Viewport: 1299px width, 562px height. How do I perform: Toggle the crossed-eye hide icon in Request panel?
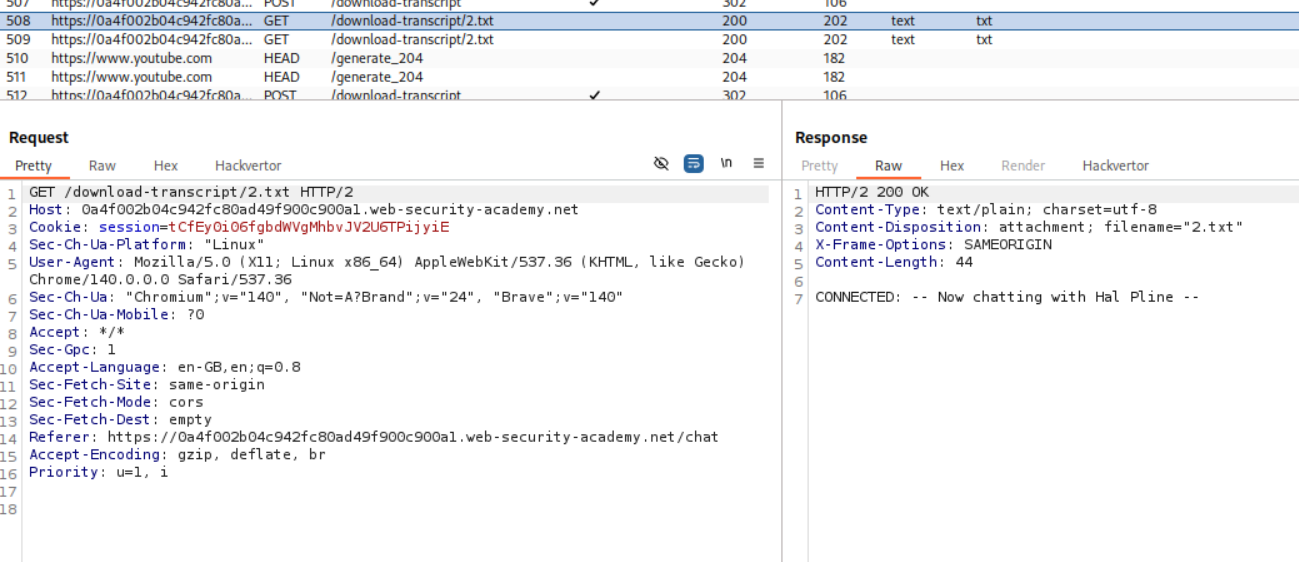pyautogui.click(x=661, y=164)
